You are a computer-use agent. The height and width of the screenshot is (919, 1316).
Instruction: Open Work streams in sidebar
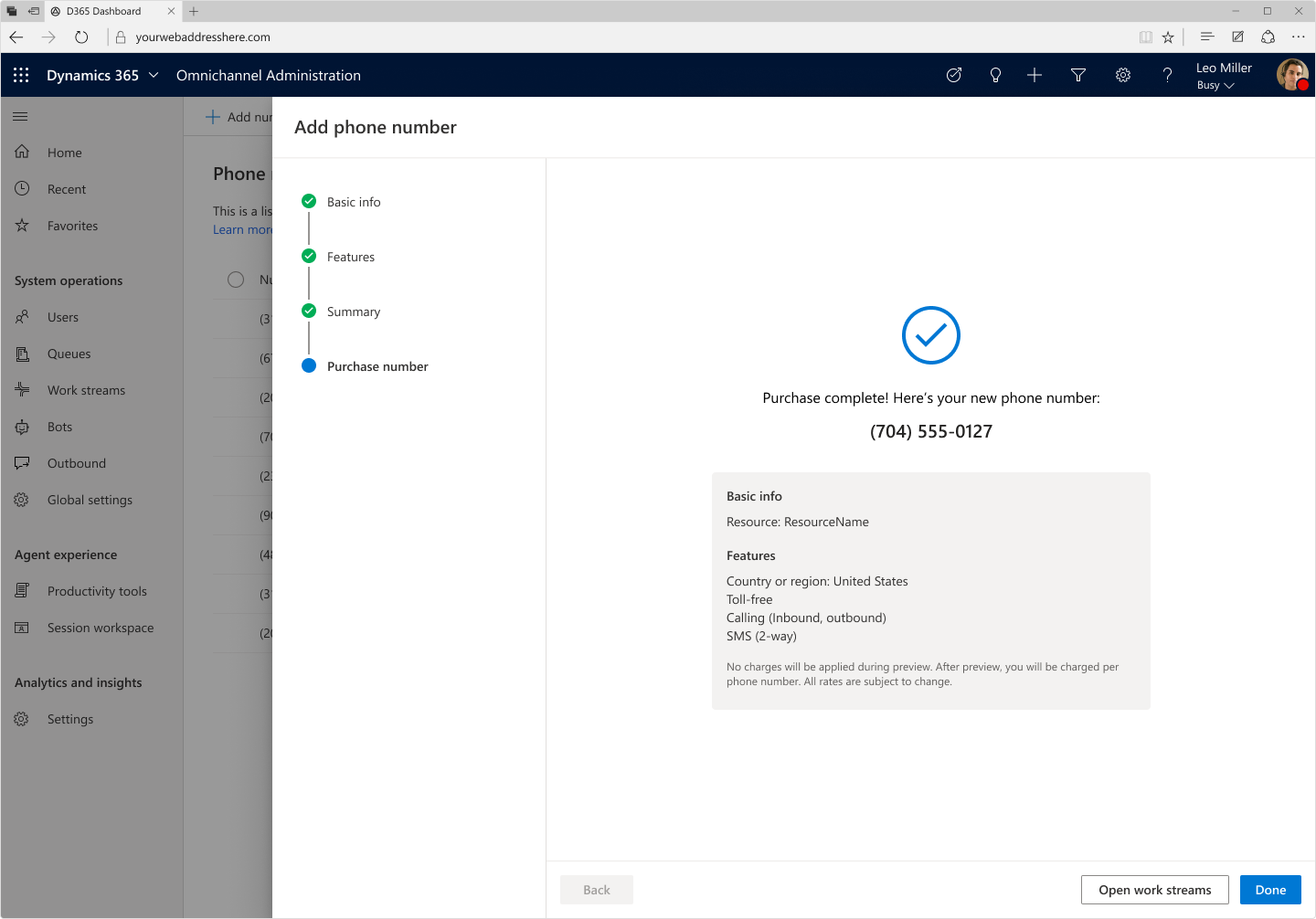[91, 390]
